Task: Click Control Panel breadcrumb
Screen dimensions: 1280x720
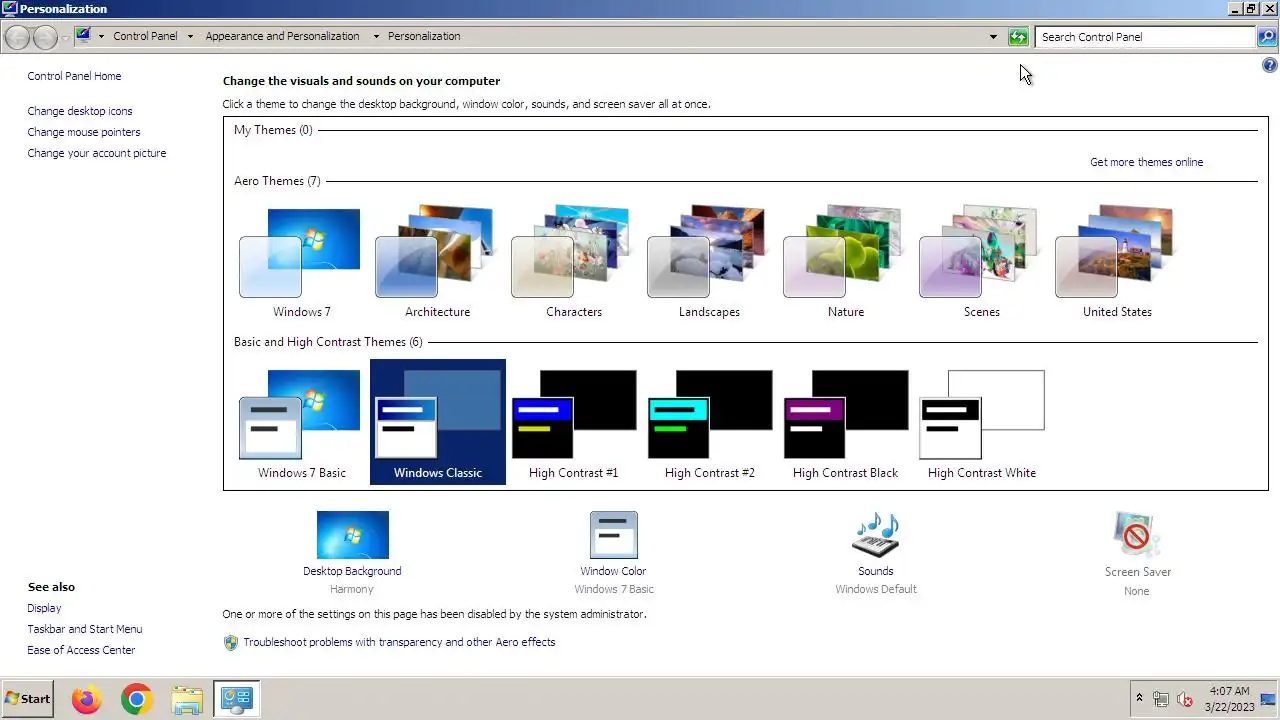Action: (145, 36)
